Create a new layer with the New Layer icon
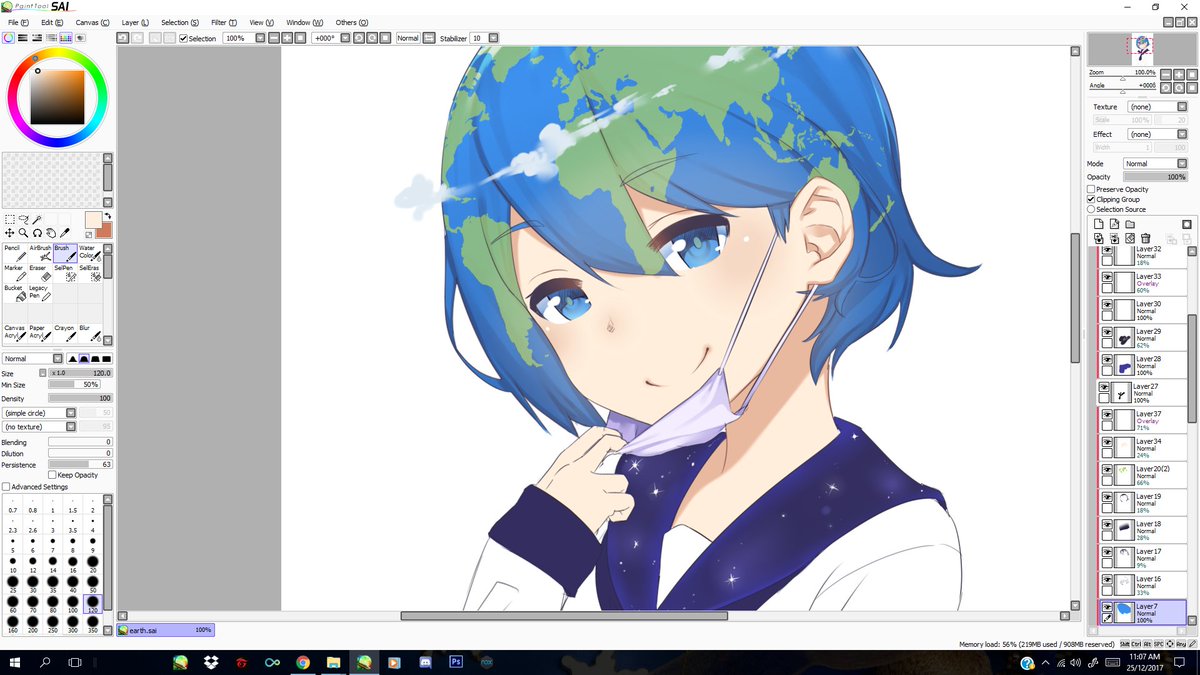The image size is (1200, 675). (1098, 224)
